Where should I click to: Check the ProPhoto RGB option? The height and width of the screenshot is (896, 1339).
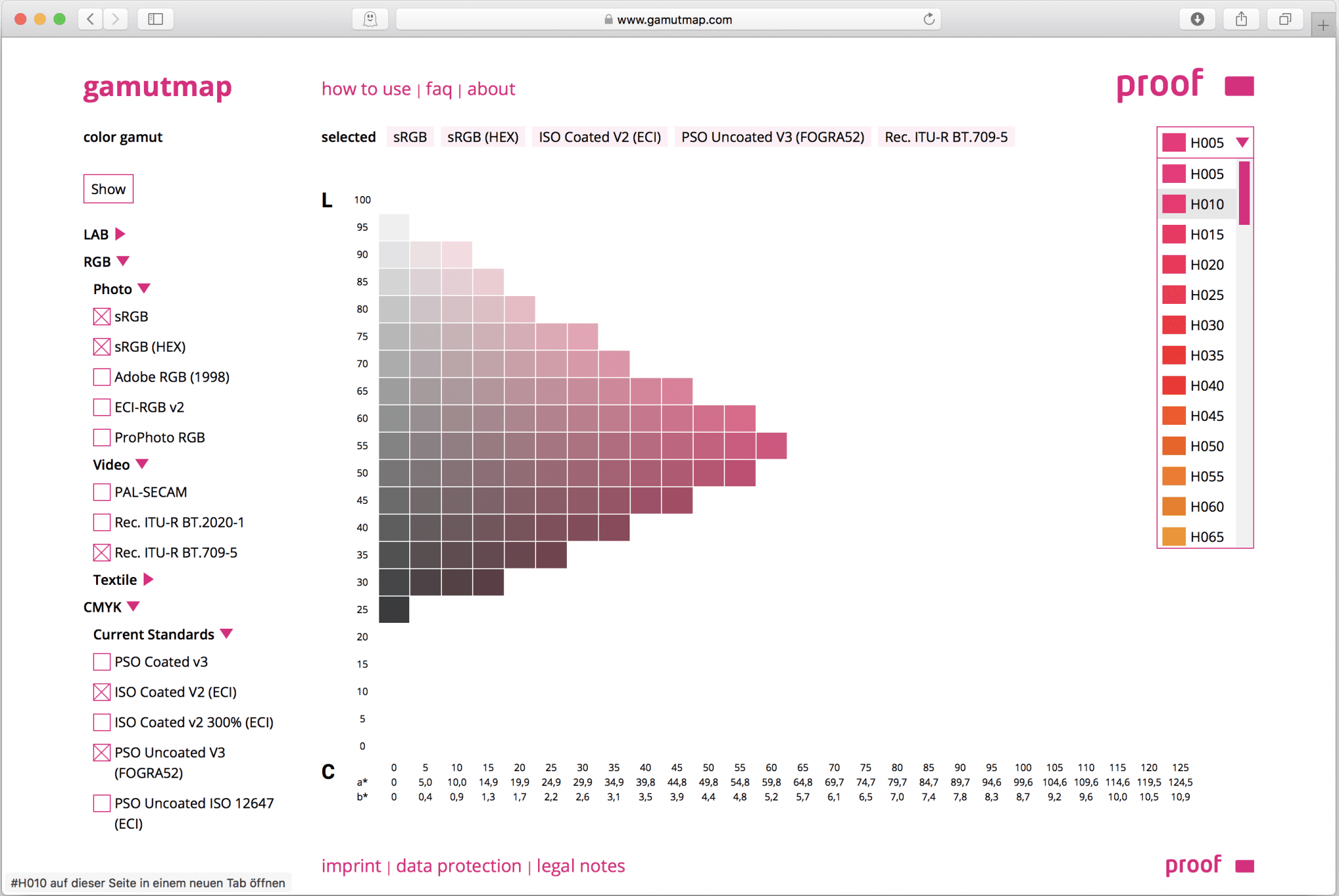pyautogui.click(x=101, y=437)
